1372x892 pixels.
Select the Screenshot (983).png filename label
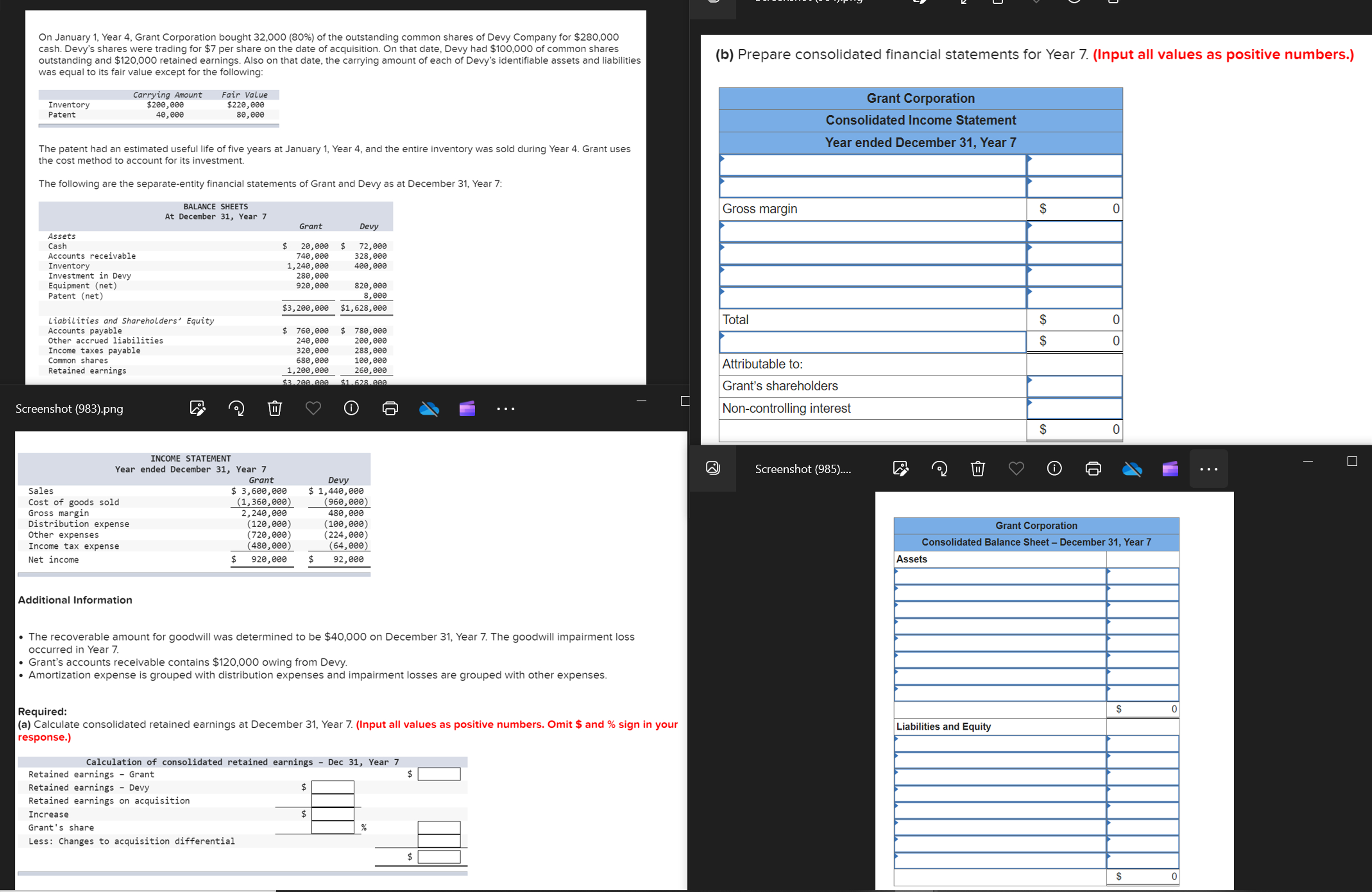[69, 408]
